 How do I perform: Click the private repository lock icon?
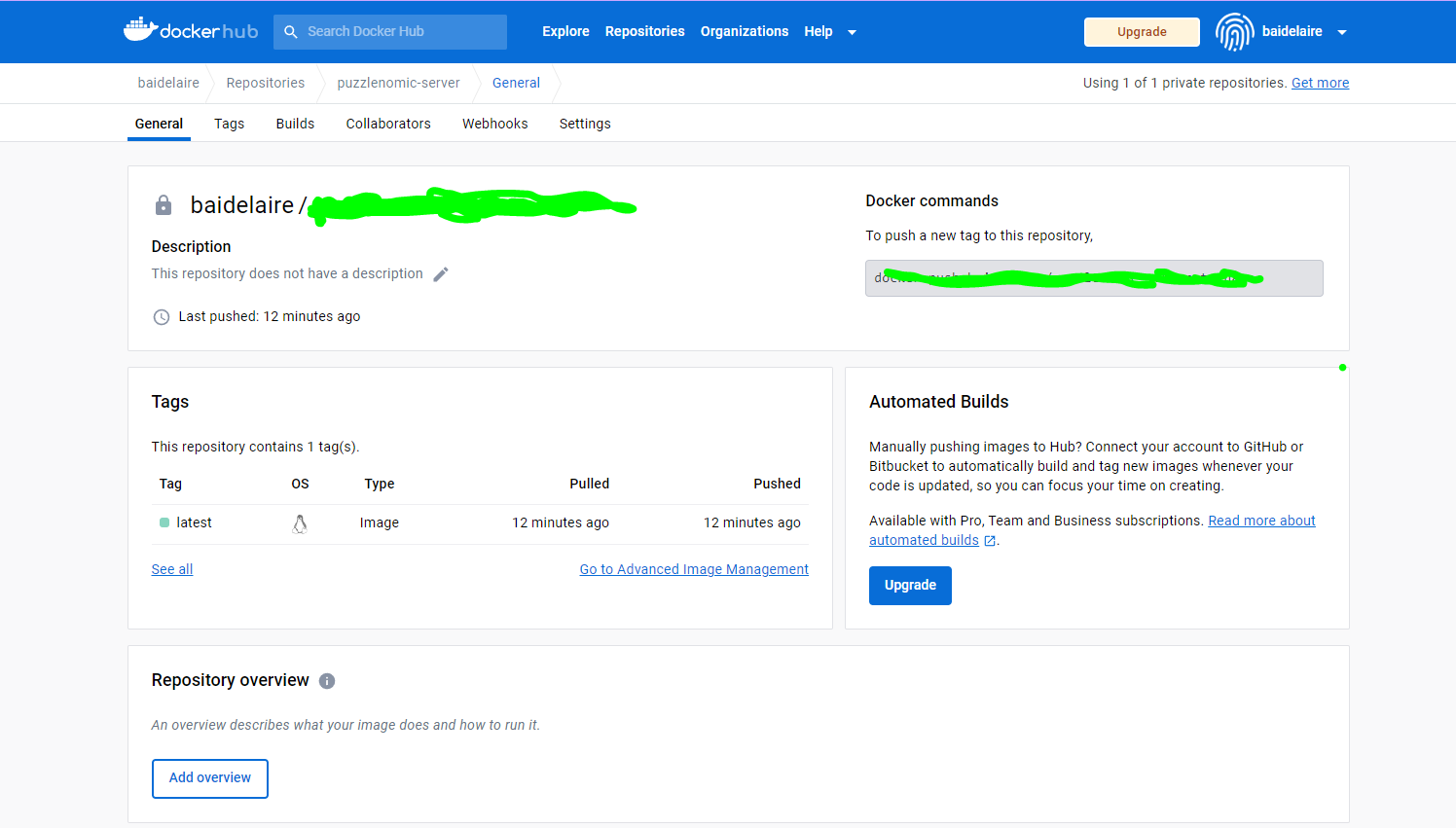tap(164, 205)
